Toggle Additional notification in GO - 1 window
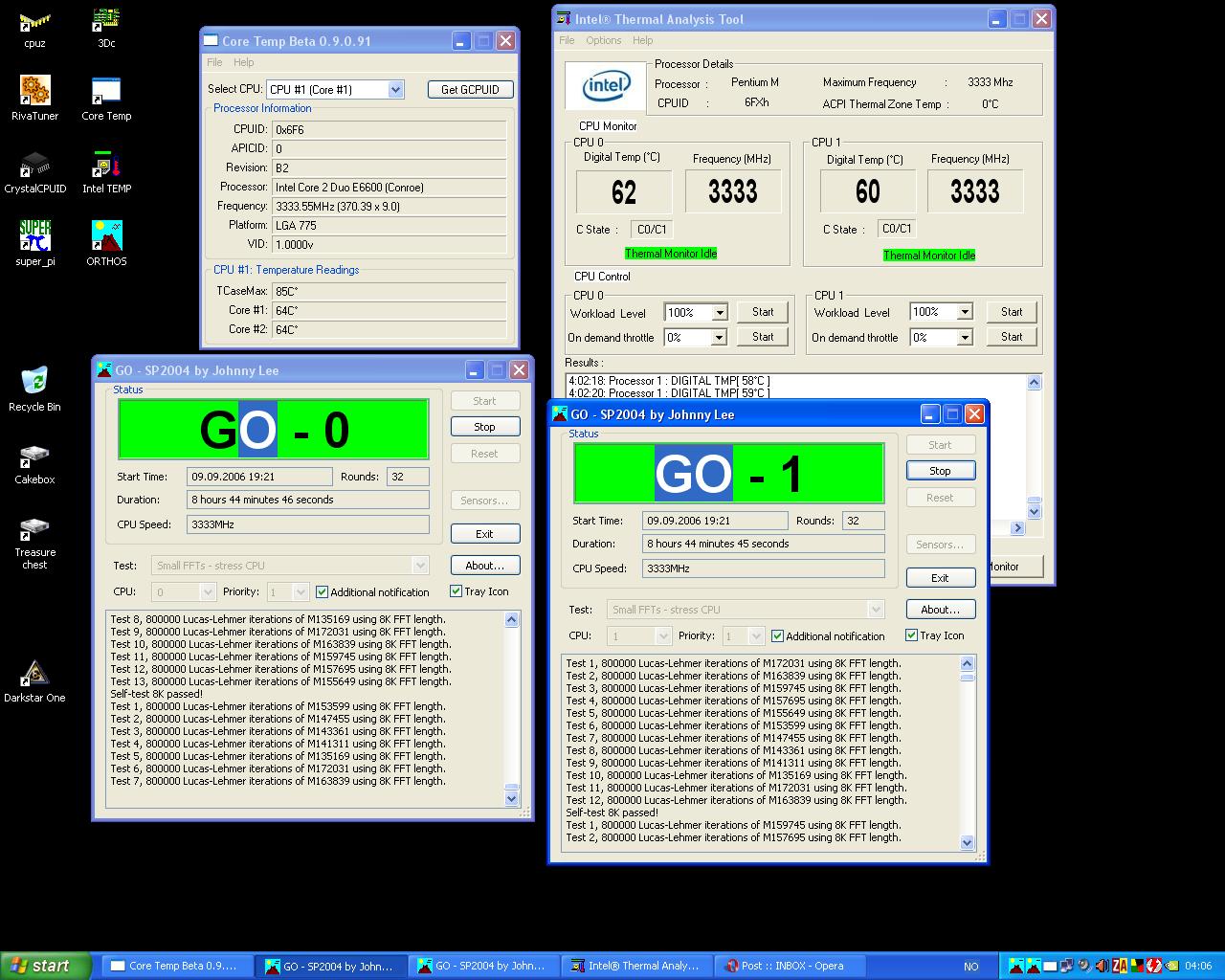The height and width of the screenshot is (980, 1225). pos(827,635)
